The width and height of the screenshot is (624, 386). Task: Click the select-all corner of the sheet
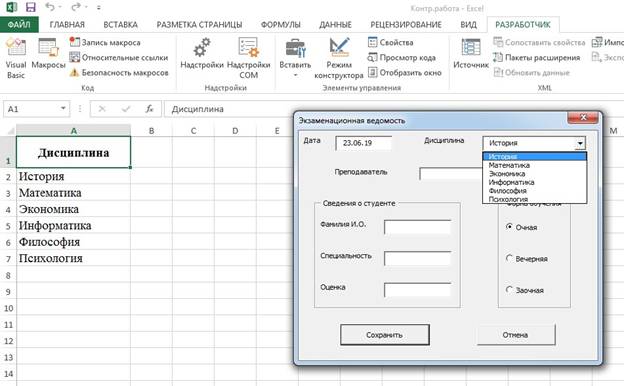(9, 131)
